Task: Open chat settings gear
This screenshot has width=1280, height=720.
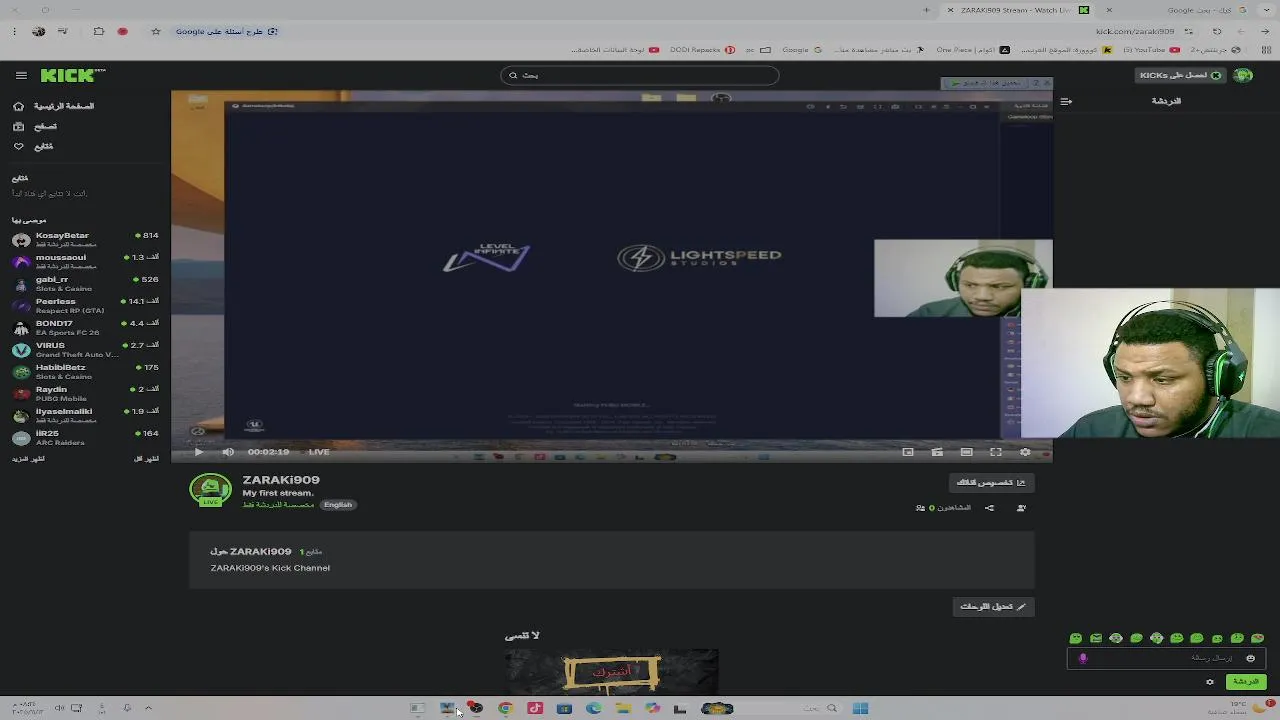Action: point(1210,682)
